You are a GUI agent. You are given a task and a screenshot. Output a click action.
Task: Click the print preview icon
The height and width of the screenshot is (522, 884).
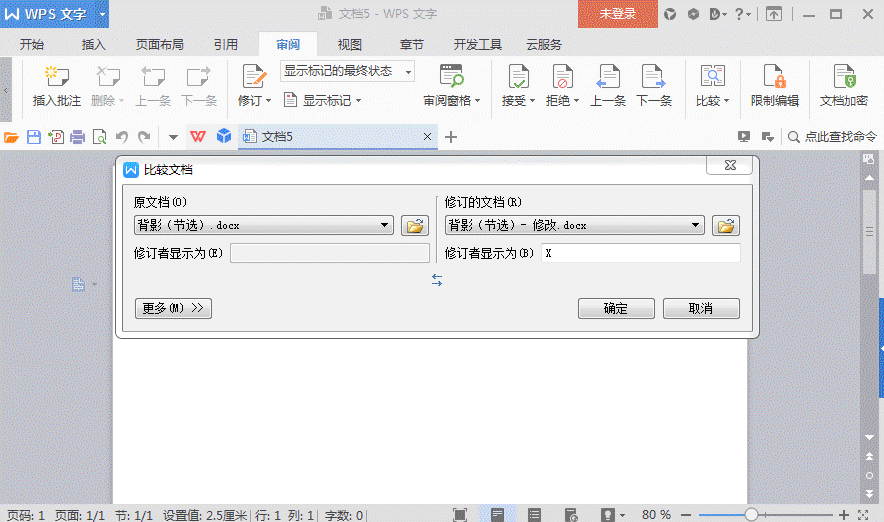(99, 137)
